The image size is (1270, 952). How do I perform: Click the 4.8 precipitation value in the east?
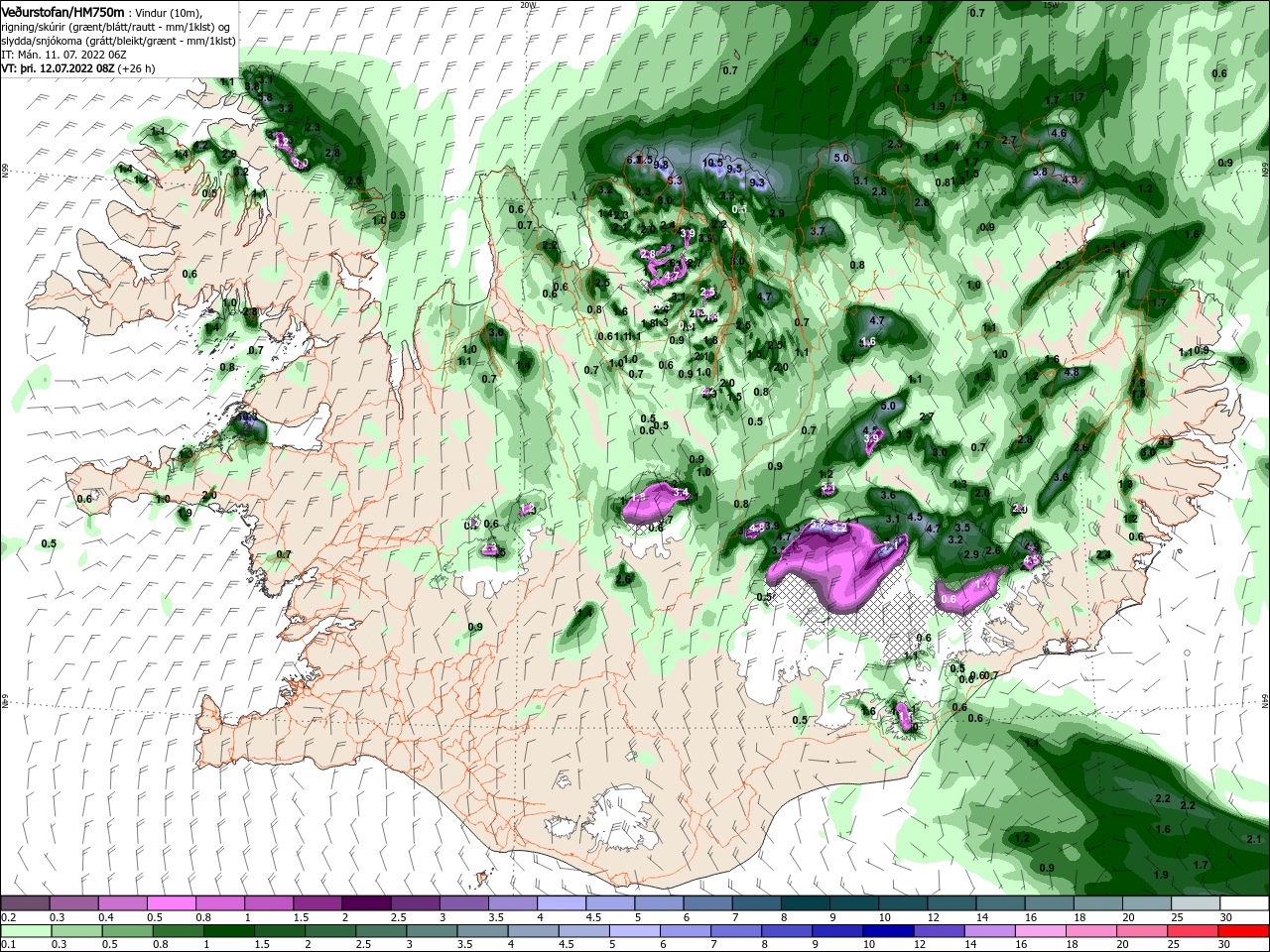1072,373
